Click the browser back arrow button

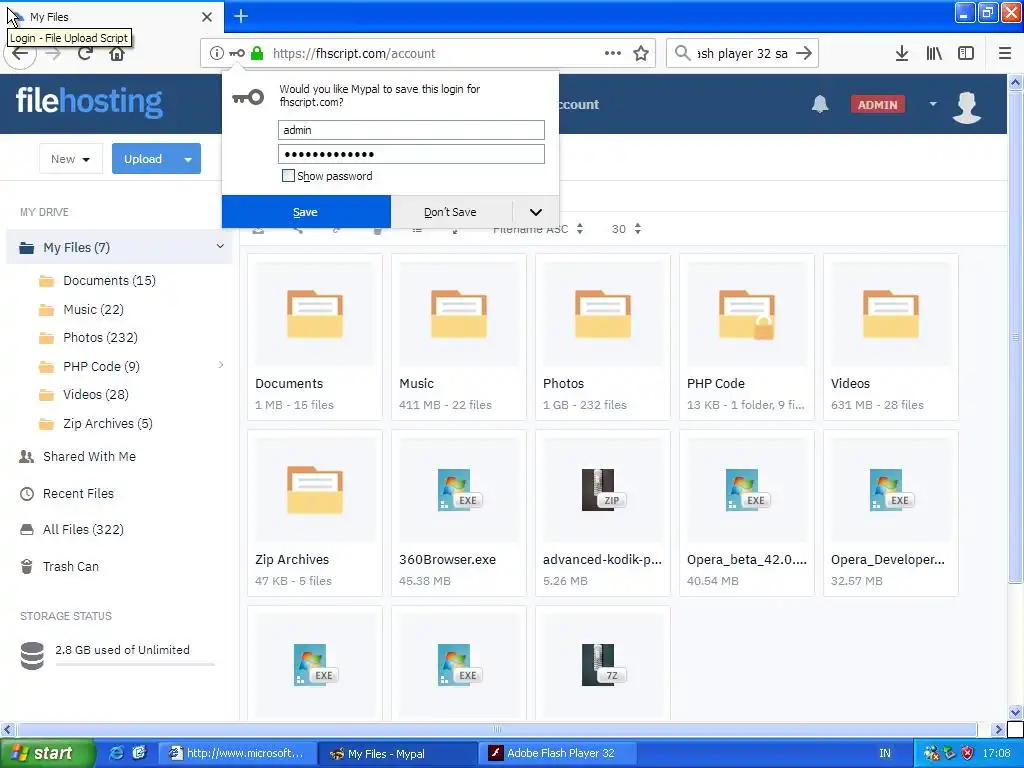click(20, 54)
